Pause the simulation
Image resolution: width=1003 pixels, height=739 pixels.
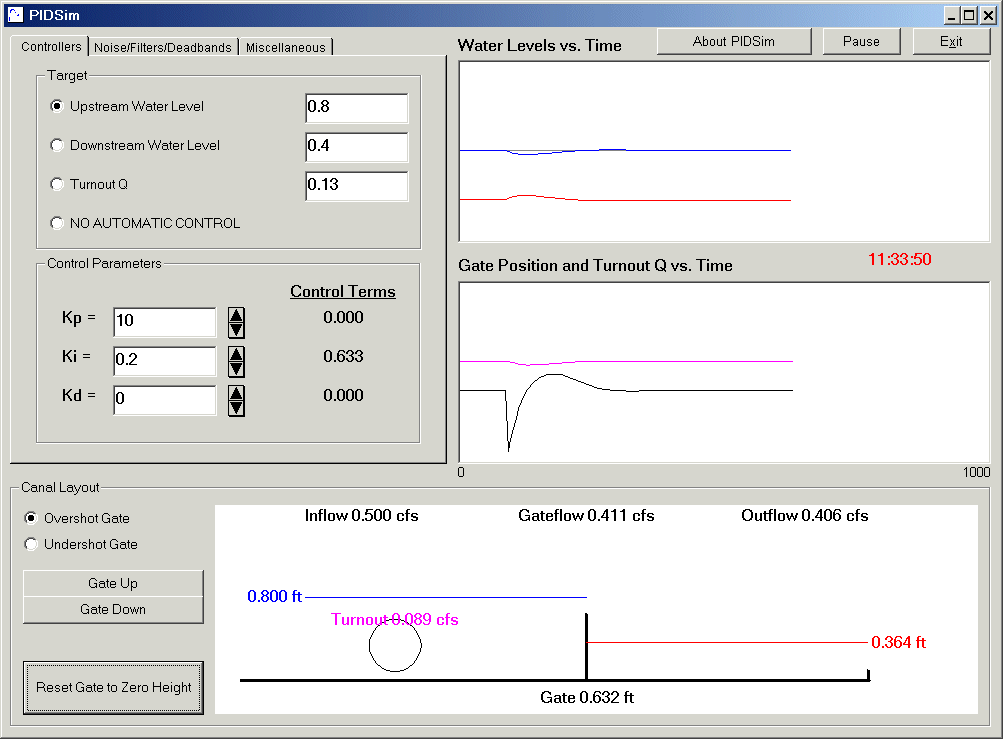(861, 41)
